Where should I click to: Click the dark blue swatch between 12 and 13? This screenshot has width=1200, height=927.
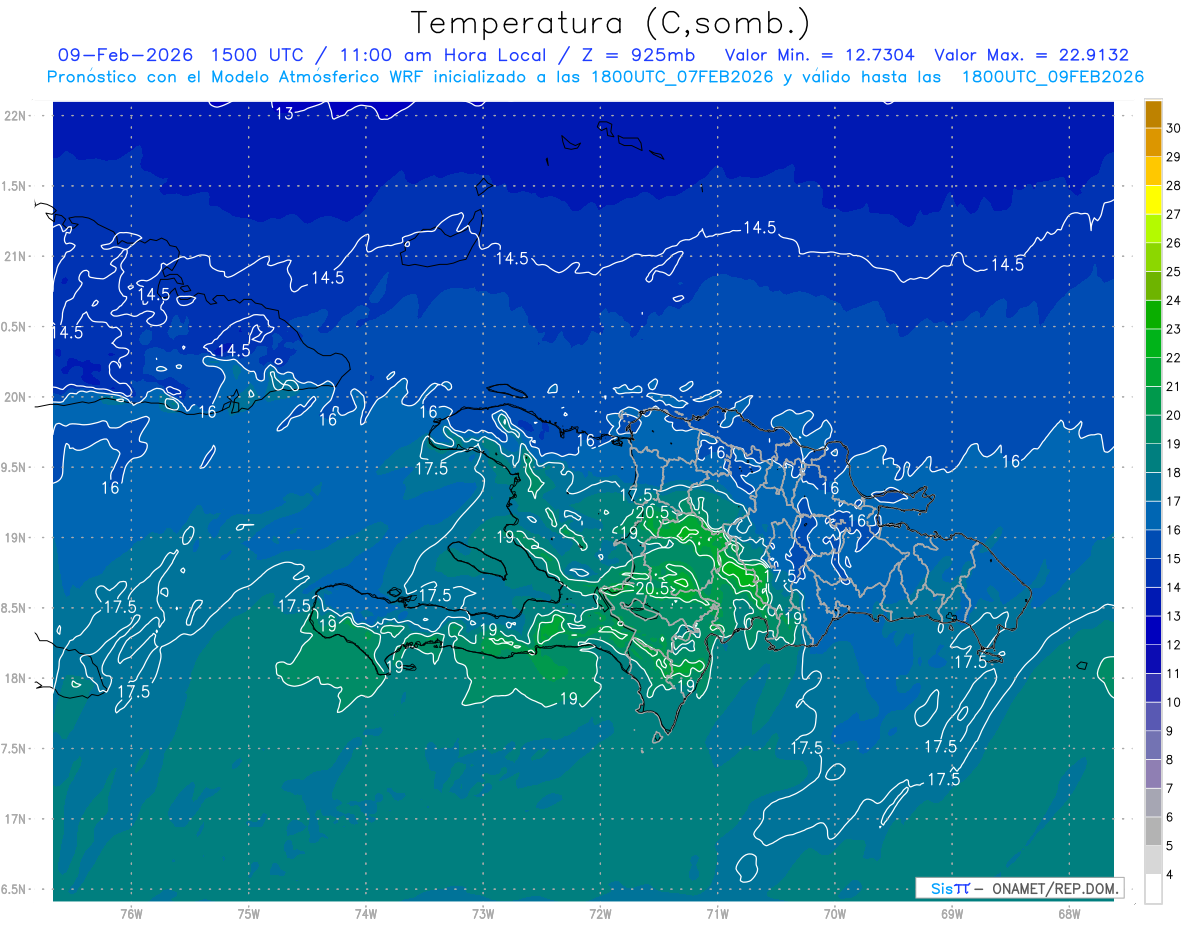(x=1154, y=631)
